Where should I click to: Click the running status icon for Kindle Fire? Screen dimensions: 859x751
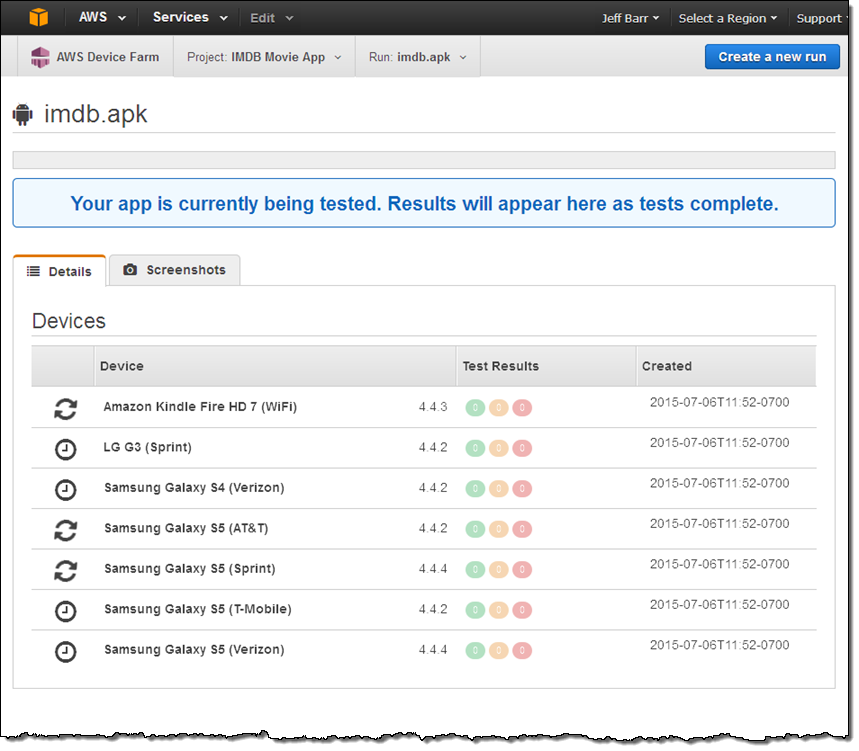coord(65,408)
